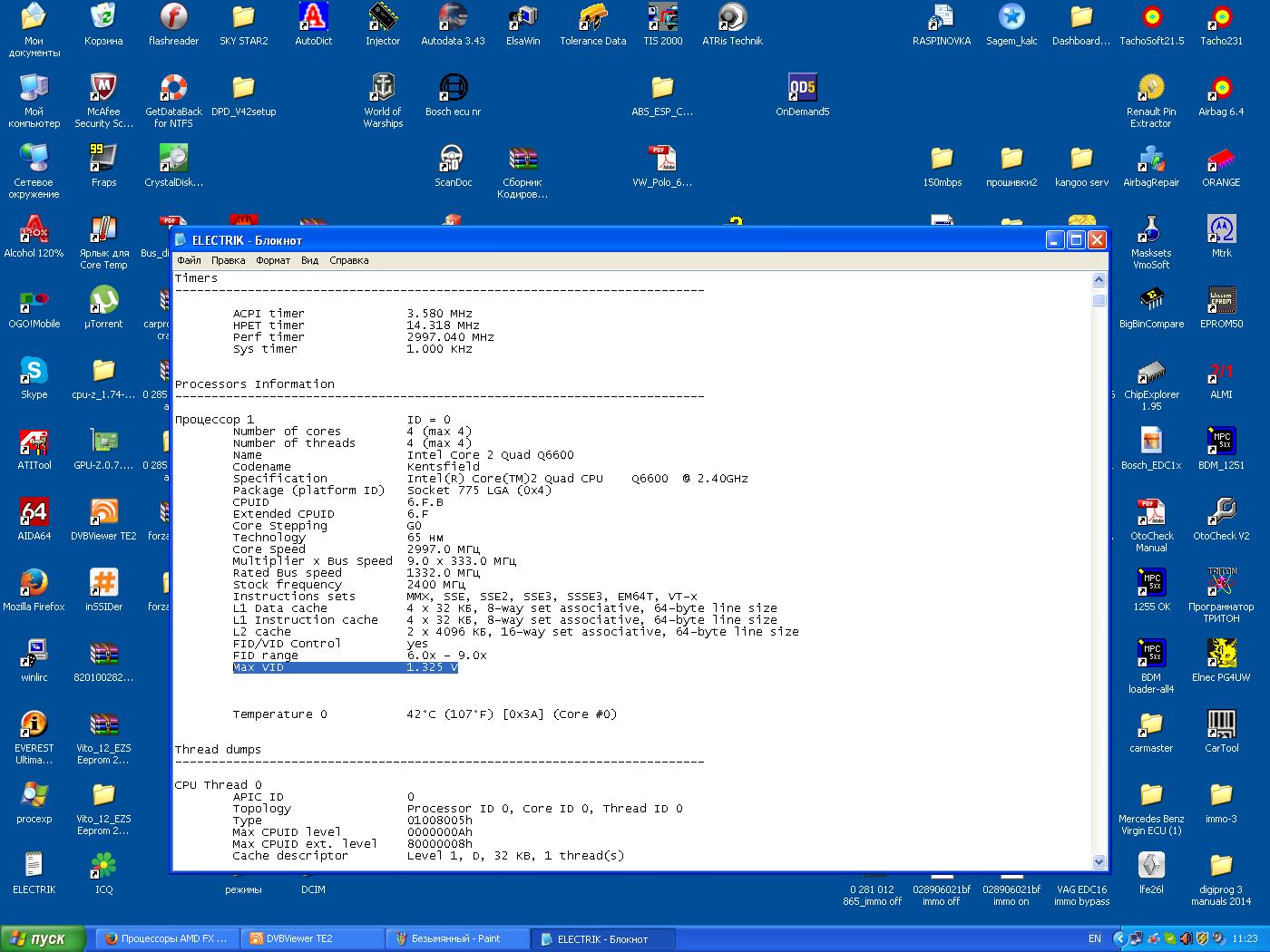Select the ICQ desktop icon
The width and height of the screenshot is (1270, 952).
tap(103, 873)
